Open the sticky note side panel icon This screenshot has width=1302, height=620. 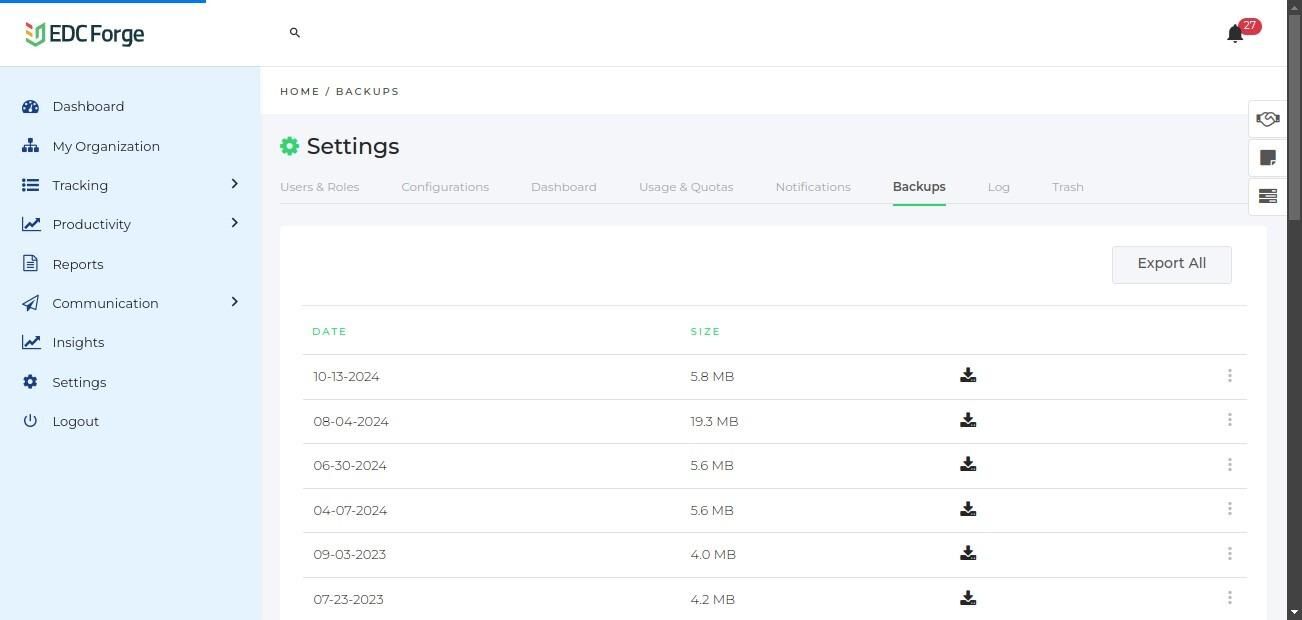[x=1267, y=158]
